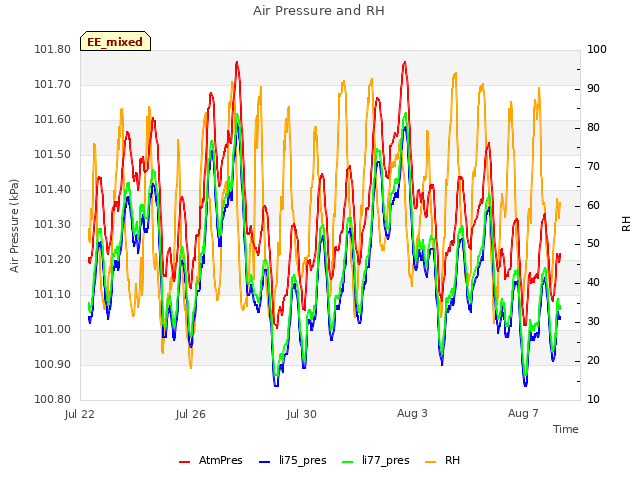
Task: Click the red AtmPres legend swatch
Action: point(184,462)
